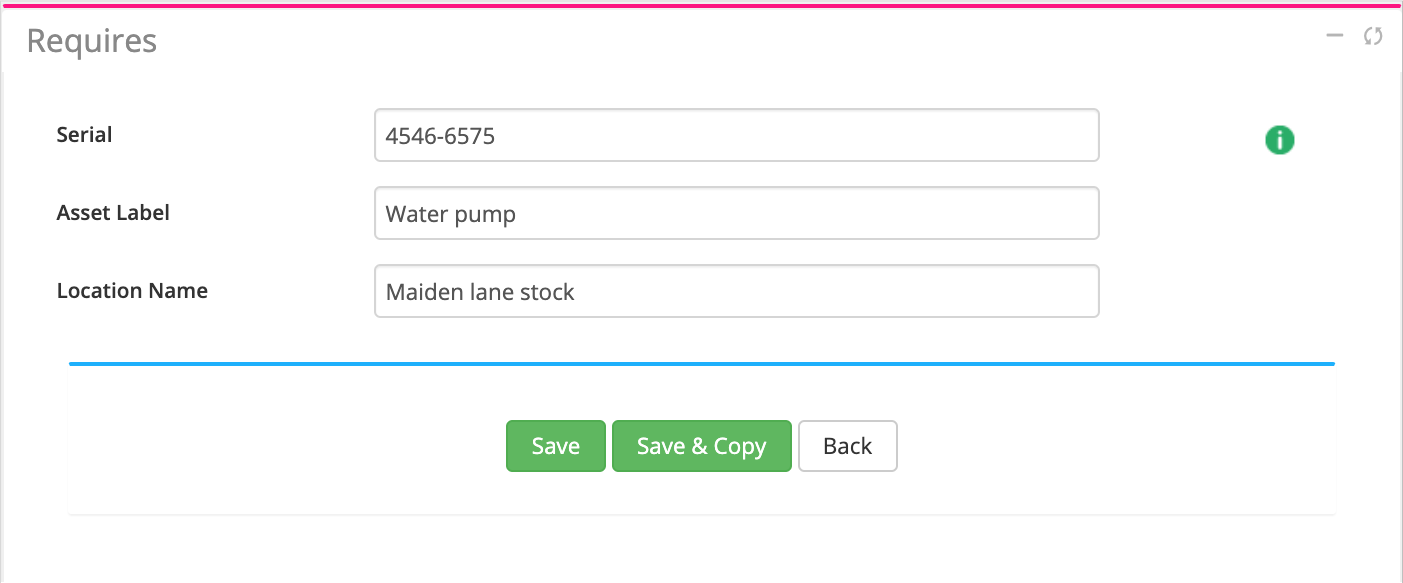
Task: Click the Save & Copy button
Action: [x=701, y=446]
